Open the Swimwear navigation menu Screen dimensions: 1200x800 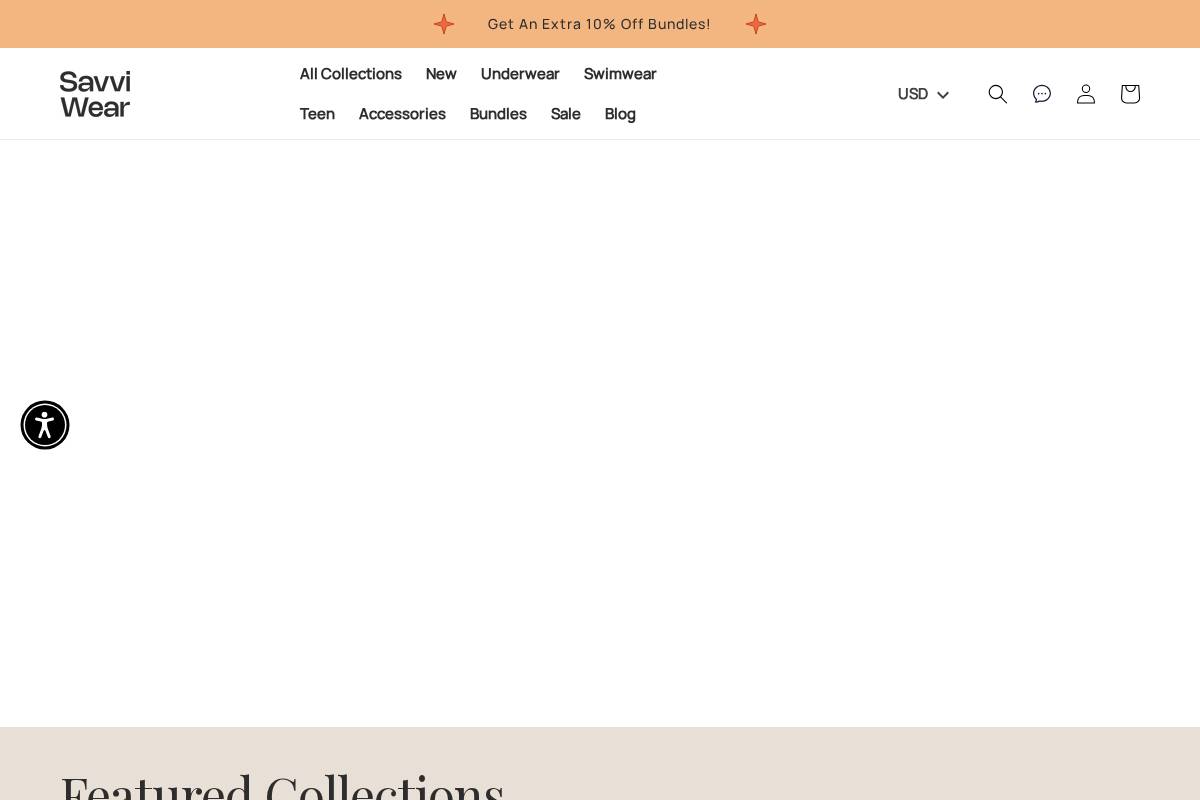620,74
